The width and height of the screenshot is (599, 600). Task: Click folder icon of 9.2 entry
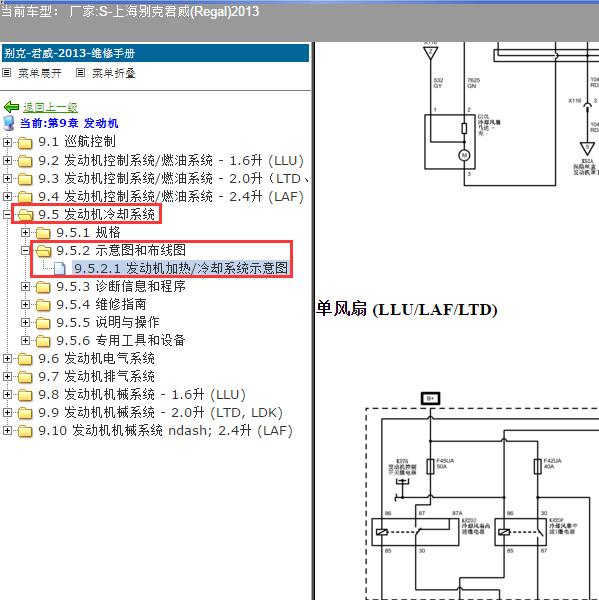25,161
